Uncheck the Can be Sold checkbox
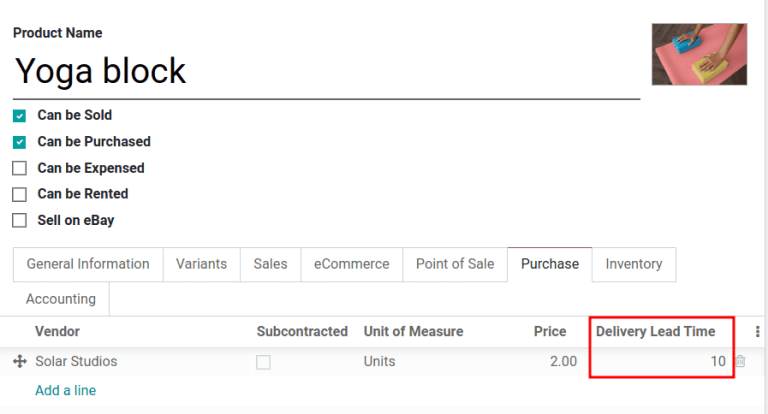The width and height of the screenshot is (768, 414). click(19, 116)
